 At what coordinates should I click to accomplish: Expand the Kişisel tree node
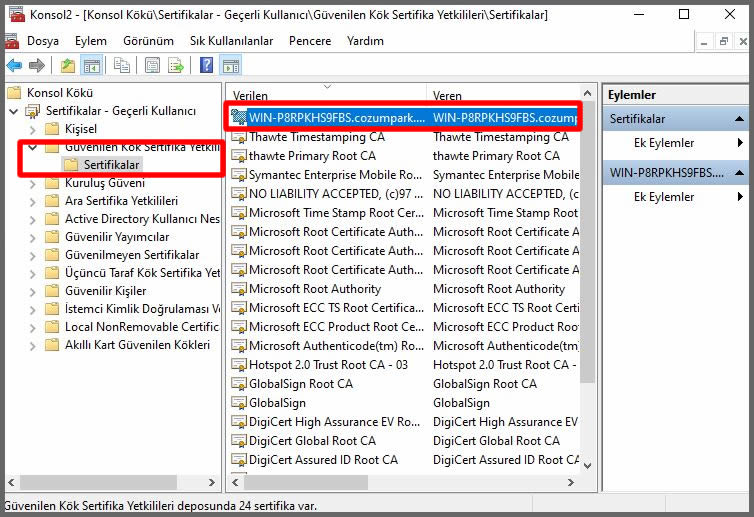[x=32, y=129]
